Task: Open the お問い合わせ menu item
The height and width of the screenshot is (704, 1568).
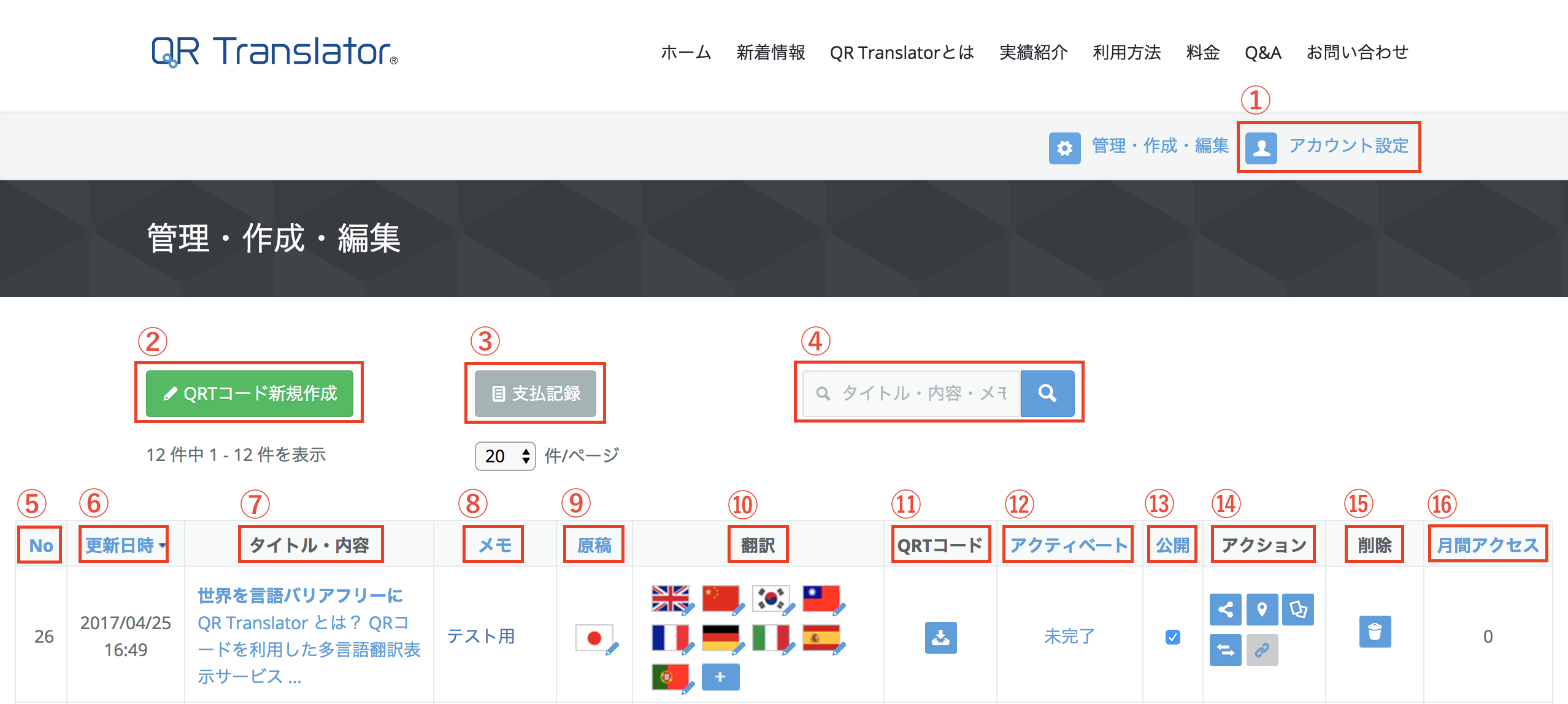Action: pos(1357,52)
